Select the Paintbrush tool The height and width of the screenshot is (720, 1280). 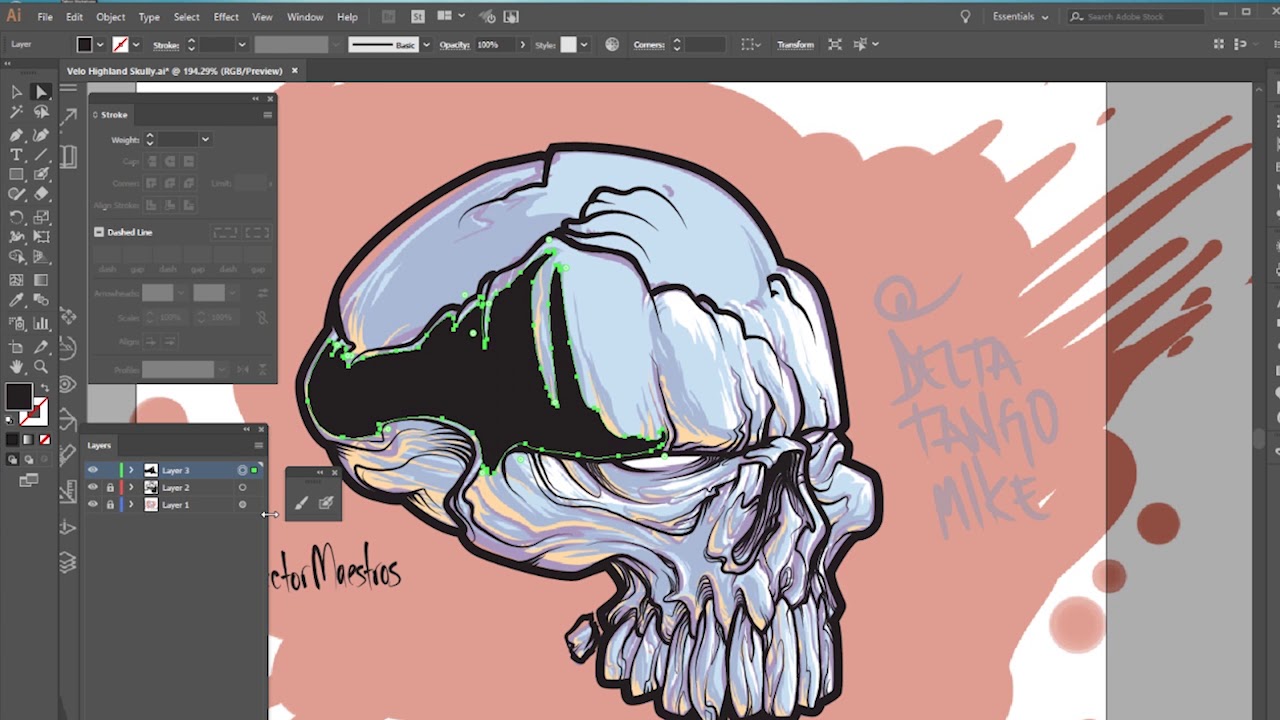41,175
